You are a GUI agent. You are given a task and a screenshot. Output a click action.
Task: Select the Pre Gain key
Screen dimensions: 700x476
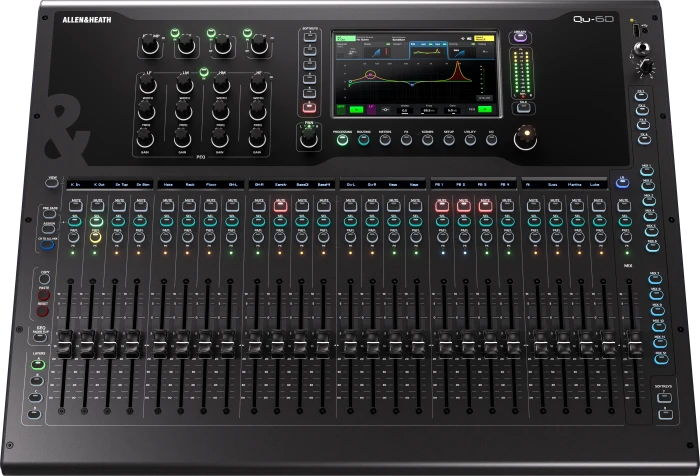[48, 214]
